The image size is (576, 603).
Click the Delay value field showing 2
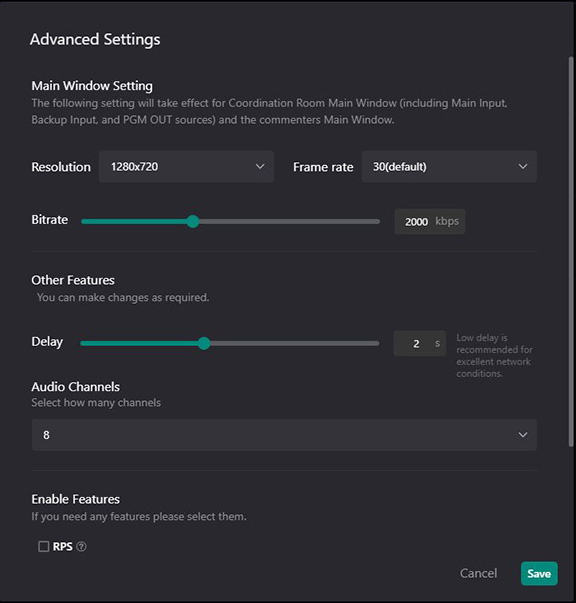[x=420, y=343]
